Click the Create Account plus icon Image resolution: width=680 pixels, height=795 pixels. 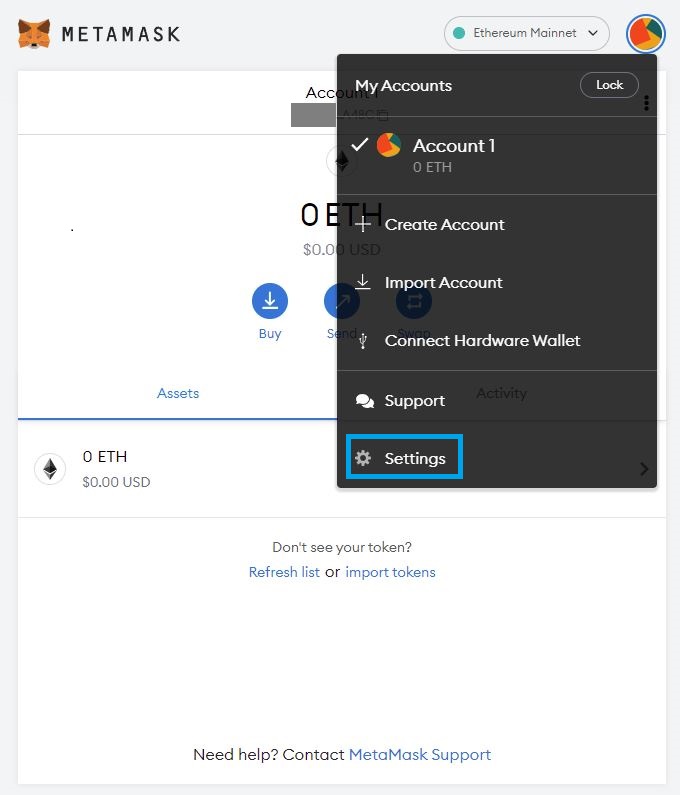363,224
